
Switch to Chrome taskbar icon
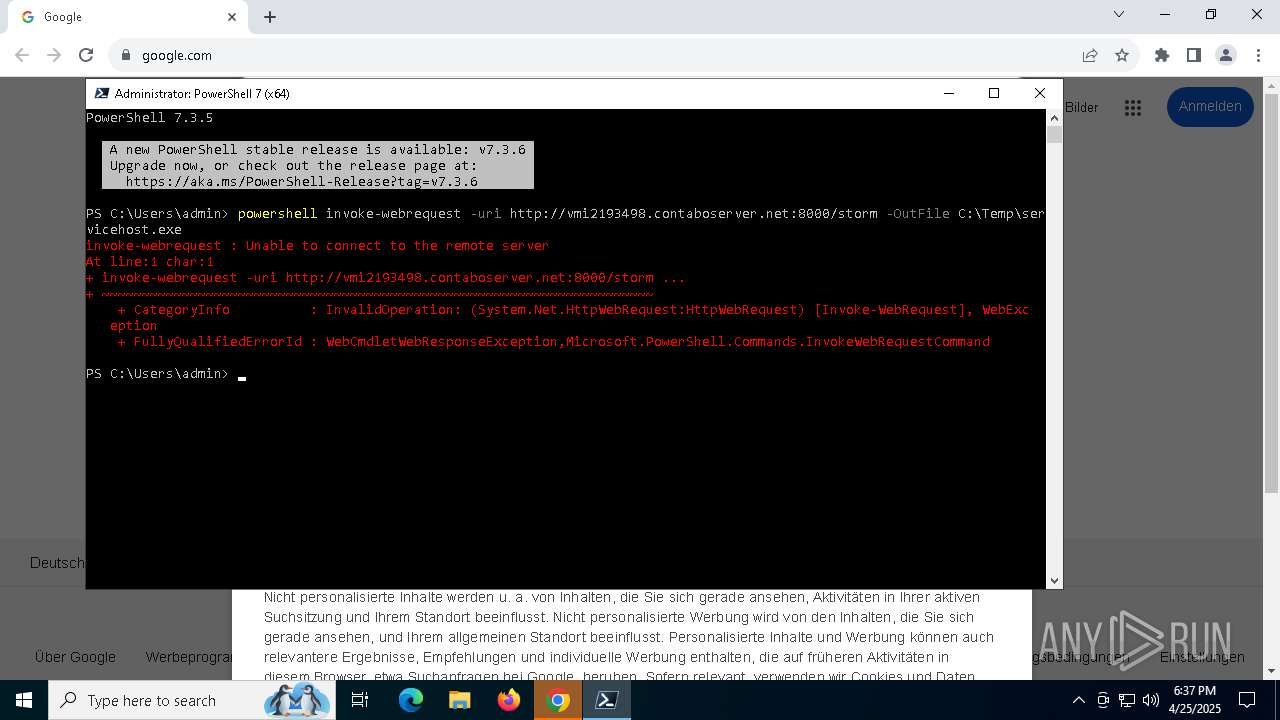click(558, 700)
